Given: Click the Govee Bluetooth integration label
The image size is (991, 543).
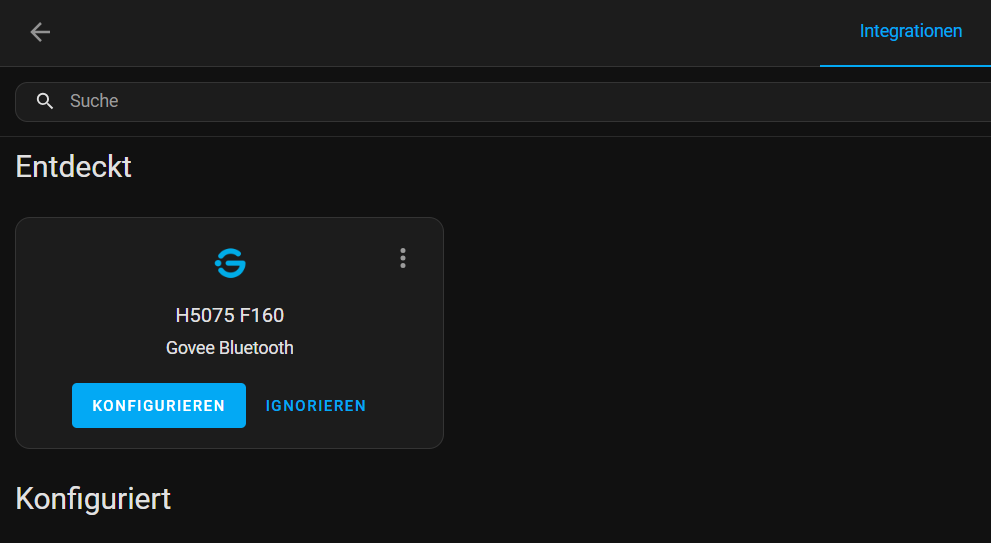Looking at the screenshot, I should tap(229, 348).
